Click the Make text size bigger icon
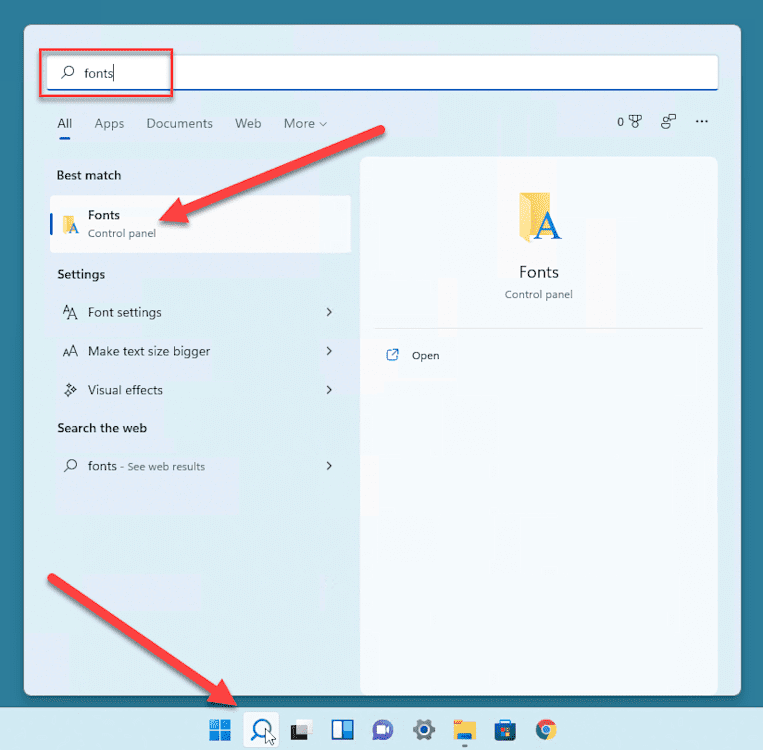The height and width of the screenshot is (750, 763). tap(70, 351)
